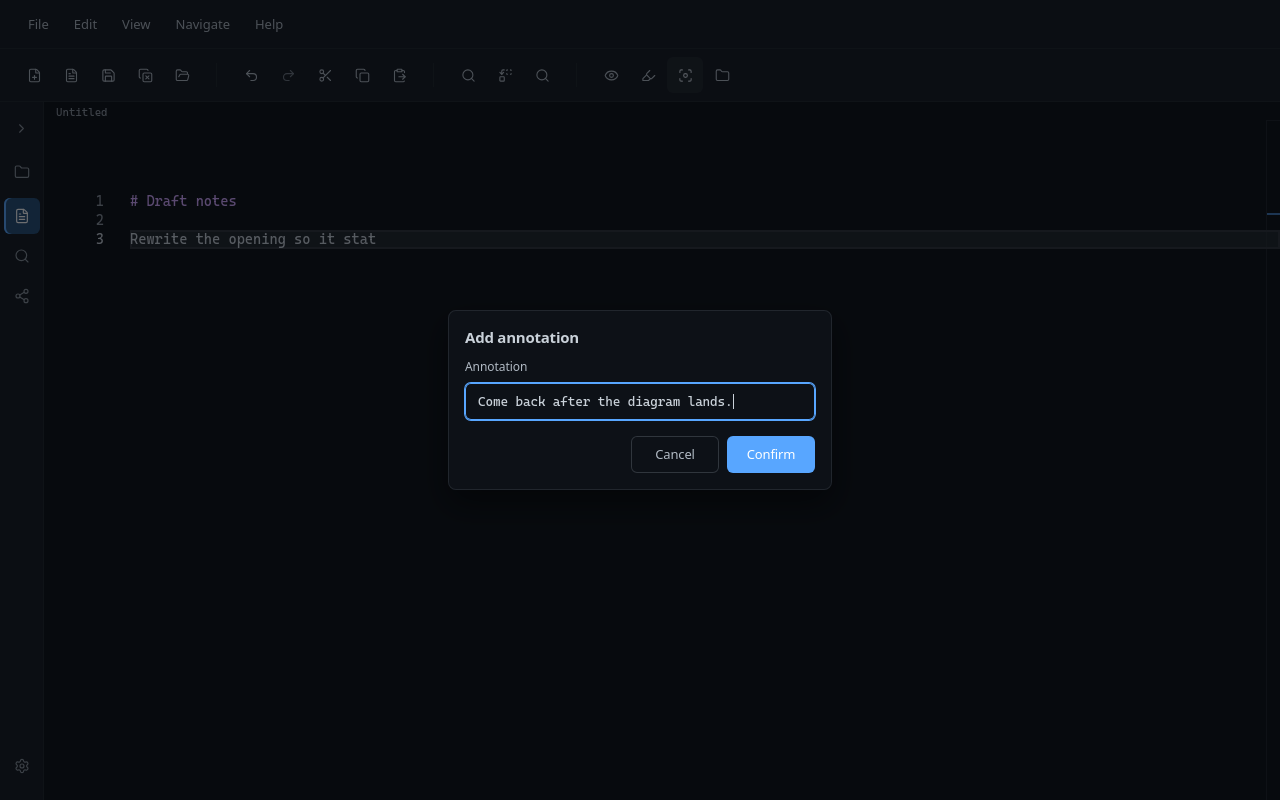Click the '# Draft notes' heading line

(183, 201)
